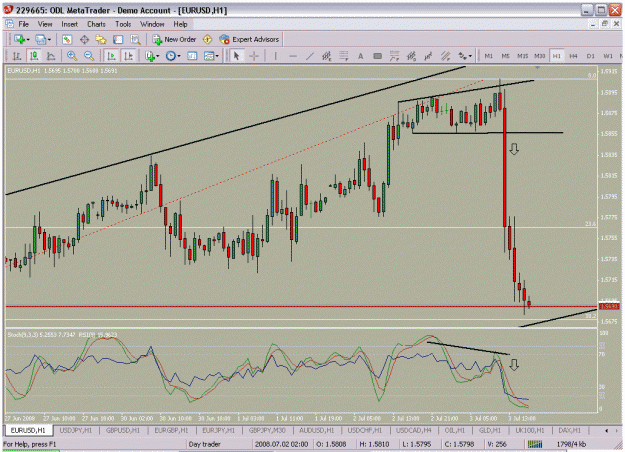Open the View menu

click(x=45, y=24)
